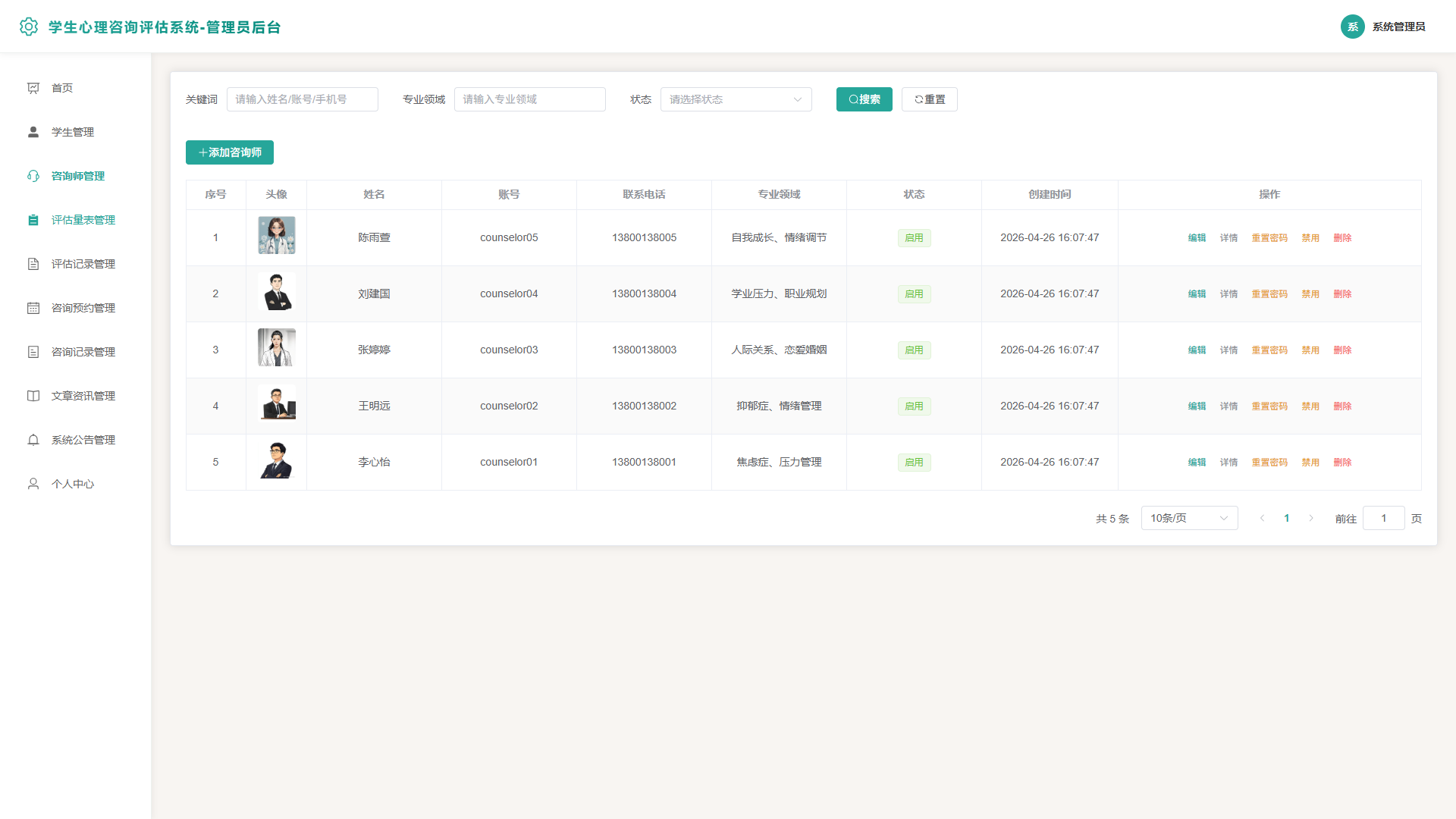
Task: Click the 添加咨询师 button
Action: [x=230, y=152]
